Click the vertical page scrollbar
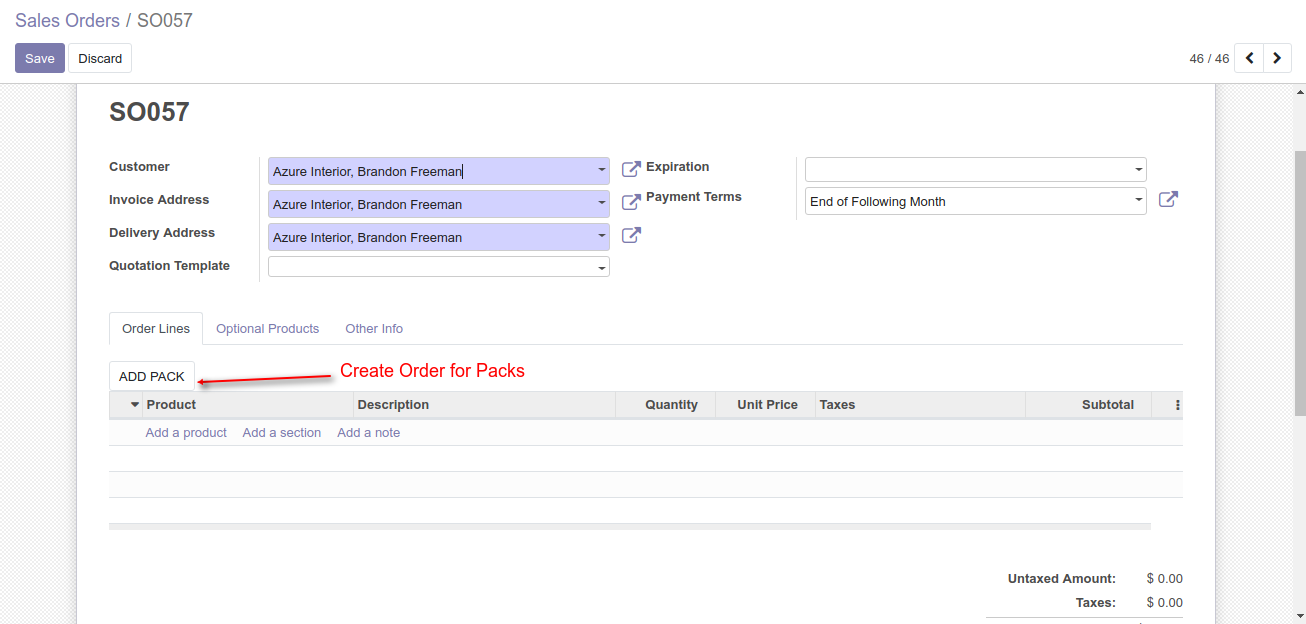The width and height of the screenshot is (1306, 624). click(x=1299, y=280)
